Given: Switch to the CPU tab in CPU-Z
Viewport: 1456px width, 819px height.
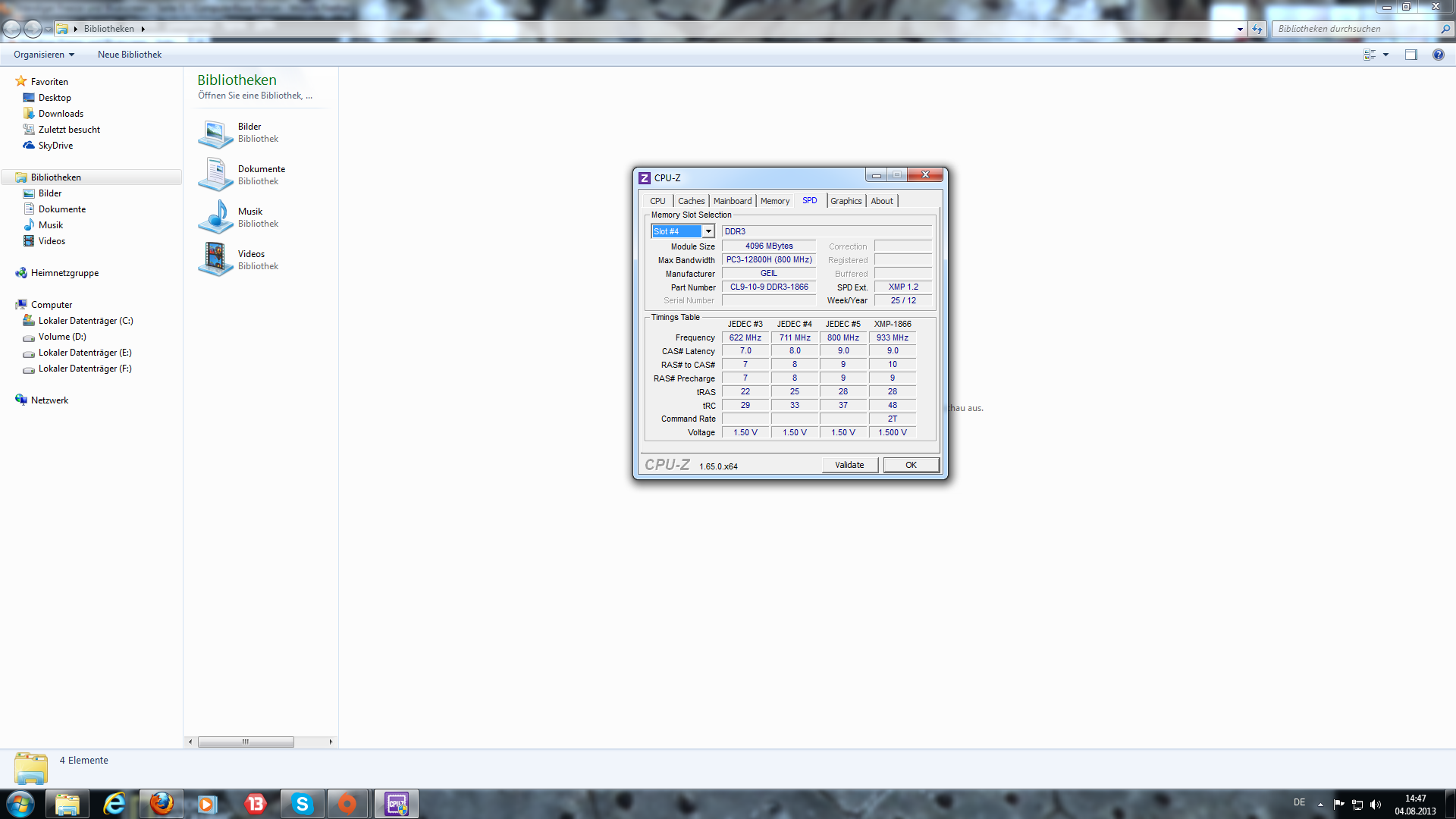Looking at the screenshot, I should pyautogui.click(x=657, y=201).
